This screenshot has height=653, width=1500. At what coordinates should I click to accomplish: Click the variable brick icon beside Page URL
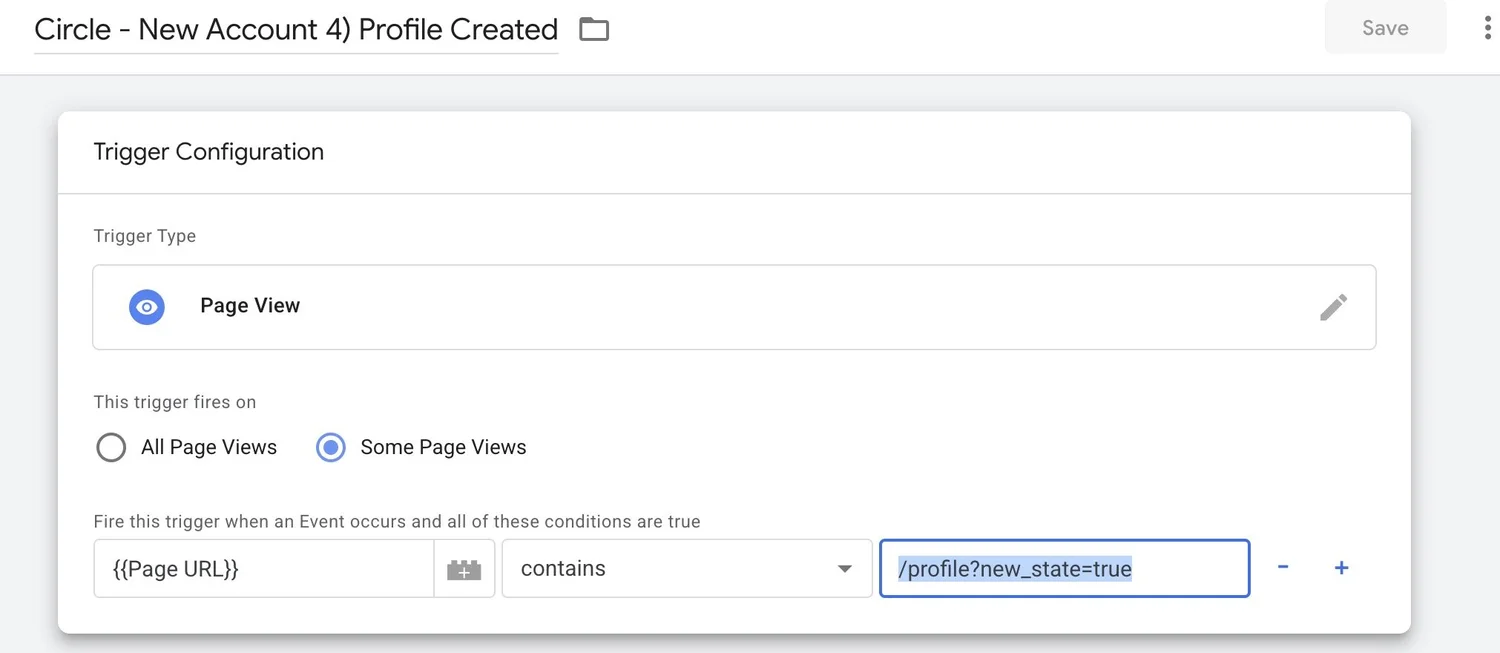464,569
